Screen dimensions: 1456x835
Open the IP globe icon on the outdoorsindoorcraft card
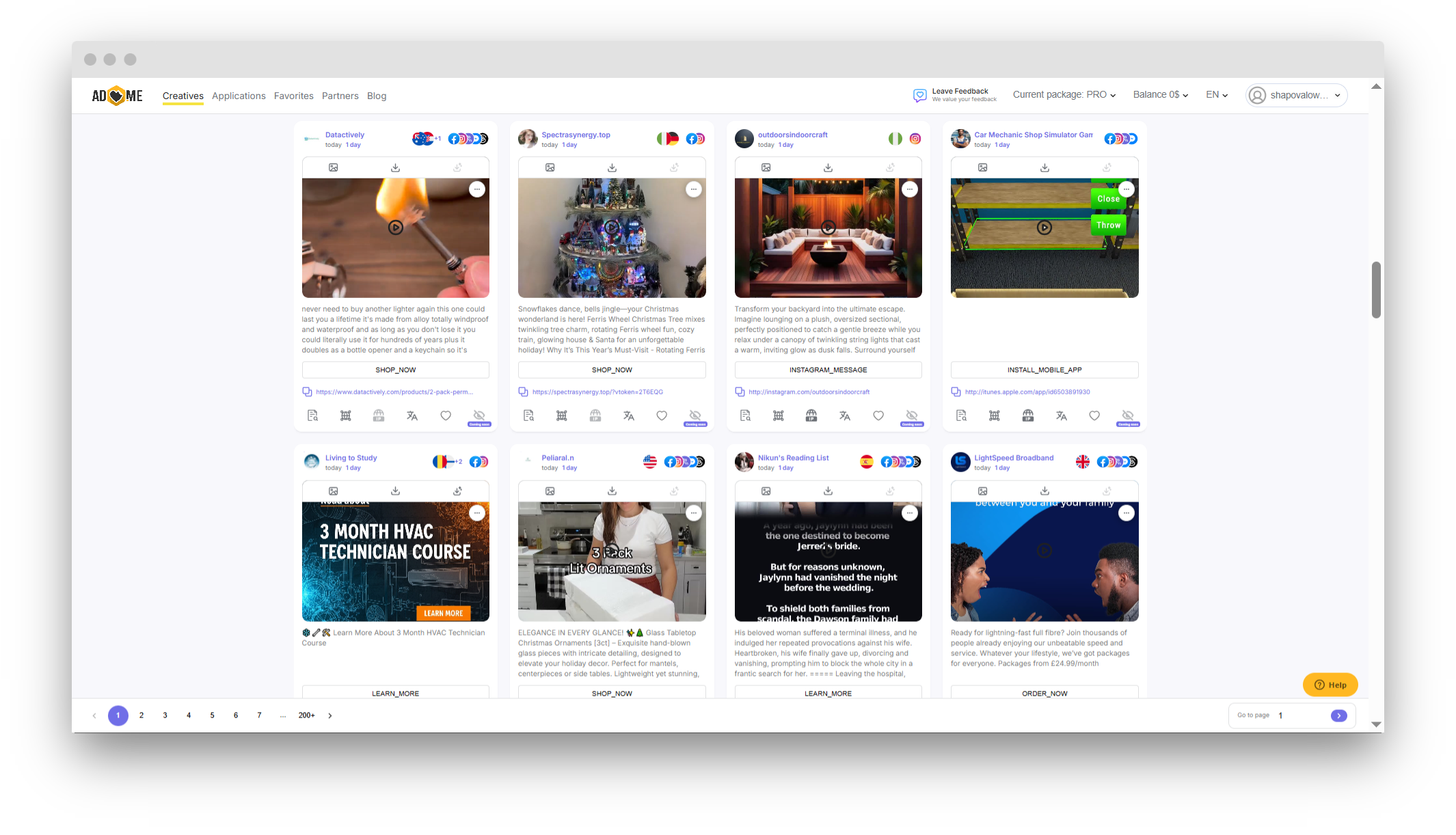(811, 415)
